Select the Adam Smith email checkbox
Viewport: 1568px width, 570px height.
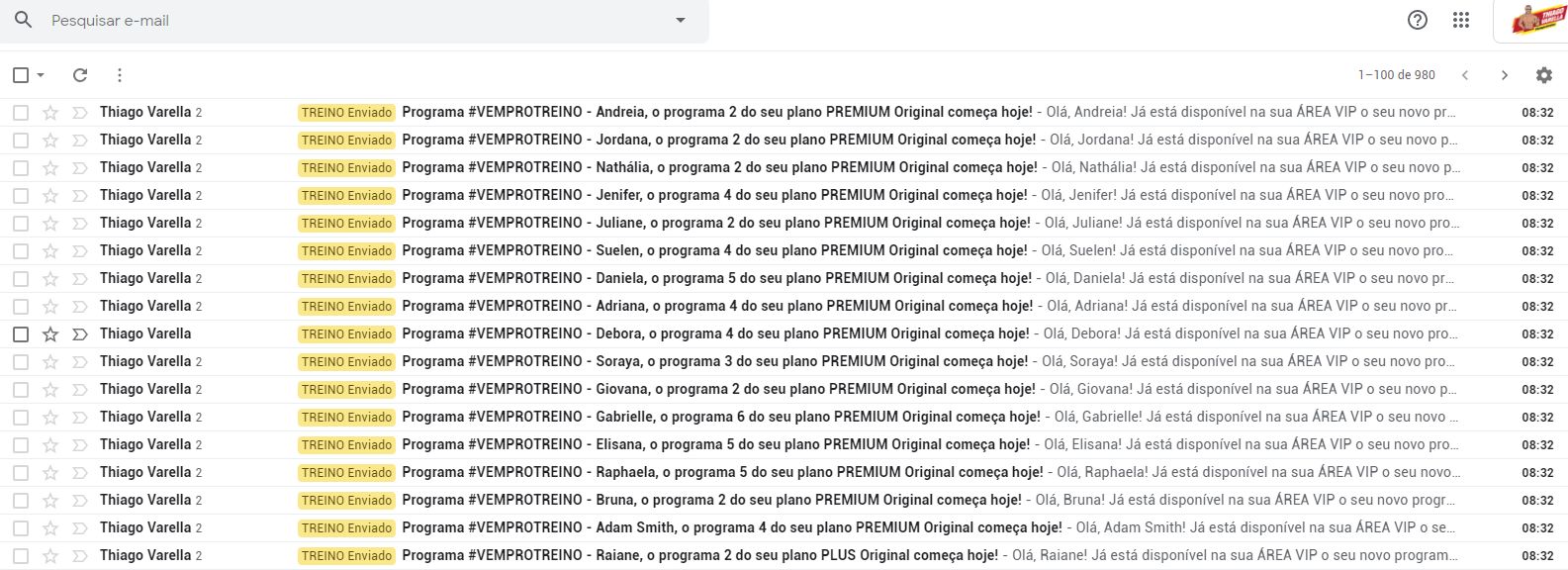click(21, 528)
